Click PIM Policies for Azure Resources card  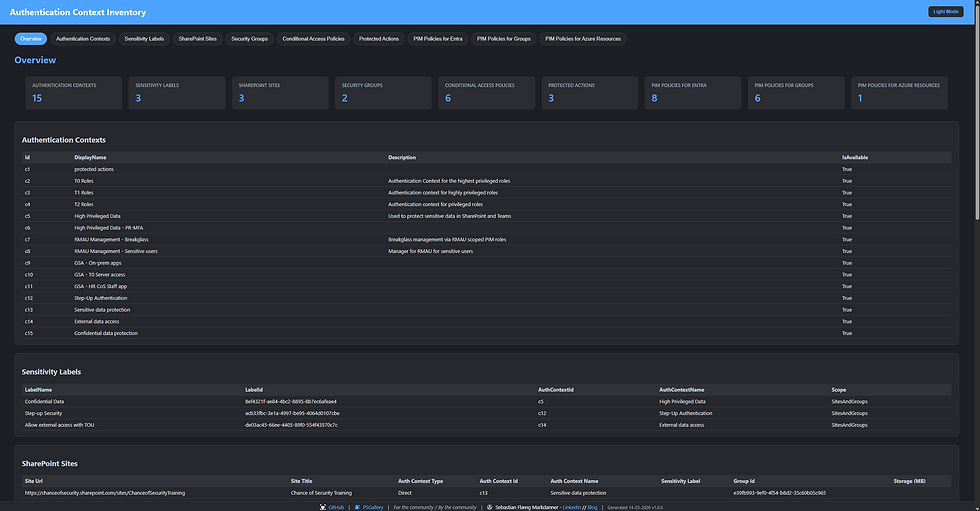coord(899,93)
